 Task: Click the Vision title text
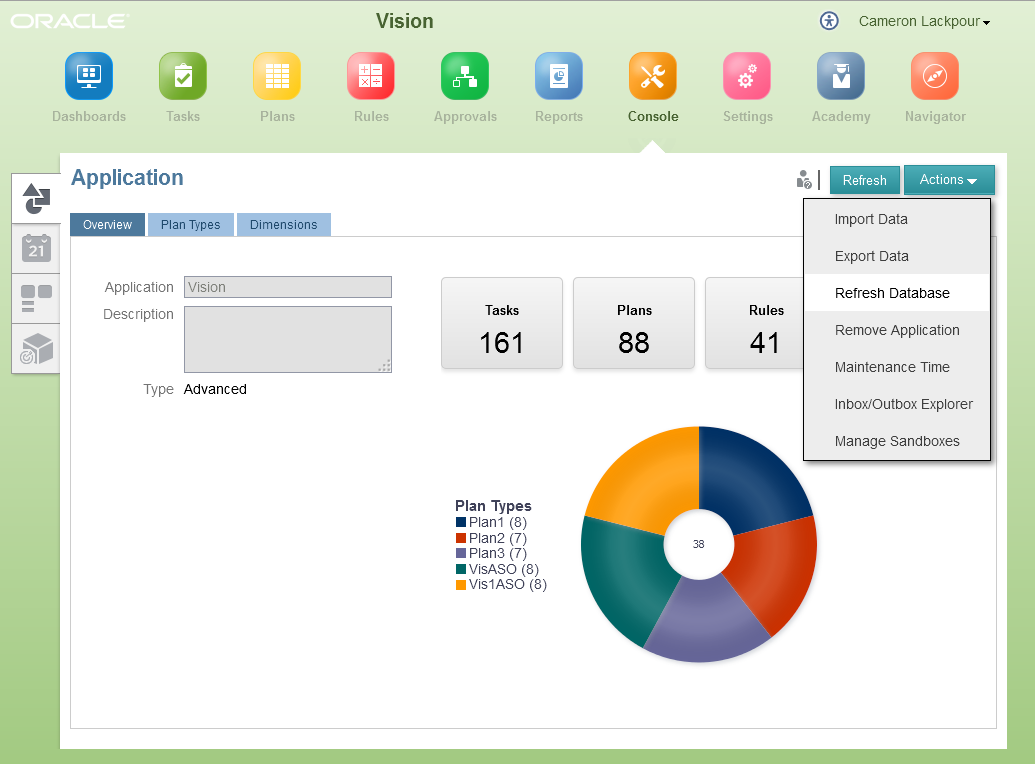click(x=405, y=21)
